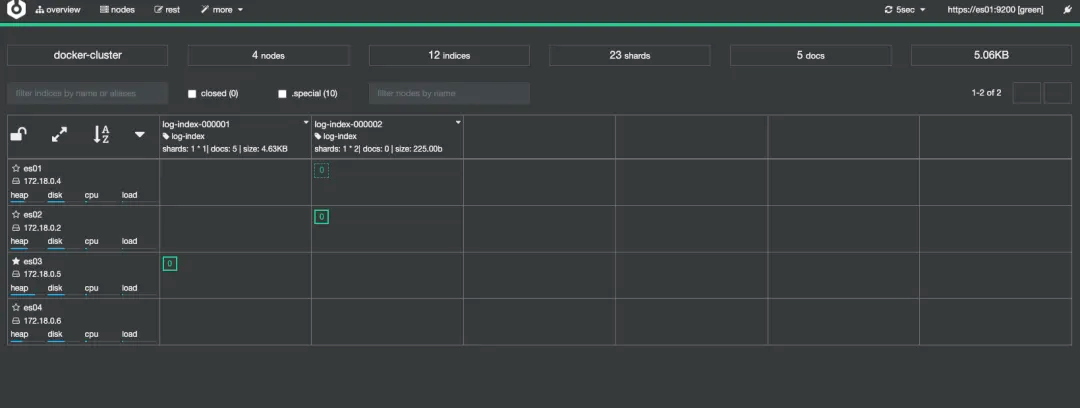The image size is (1080, 408).
Task: Click the next page button at far right
Action: pos(1058,93)
